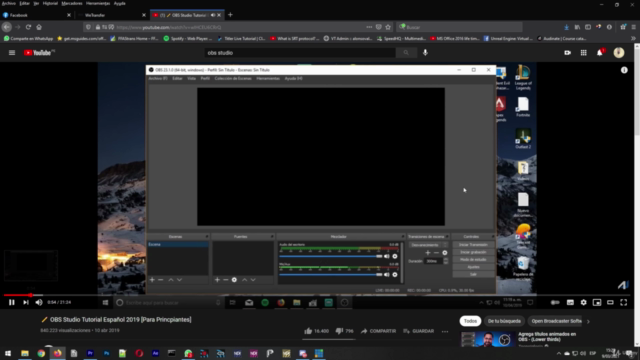Open a new browser tab

point(230,15)
